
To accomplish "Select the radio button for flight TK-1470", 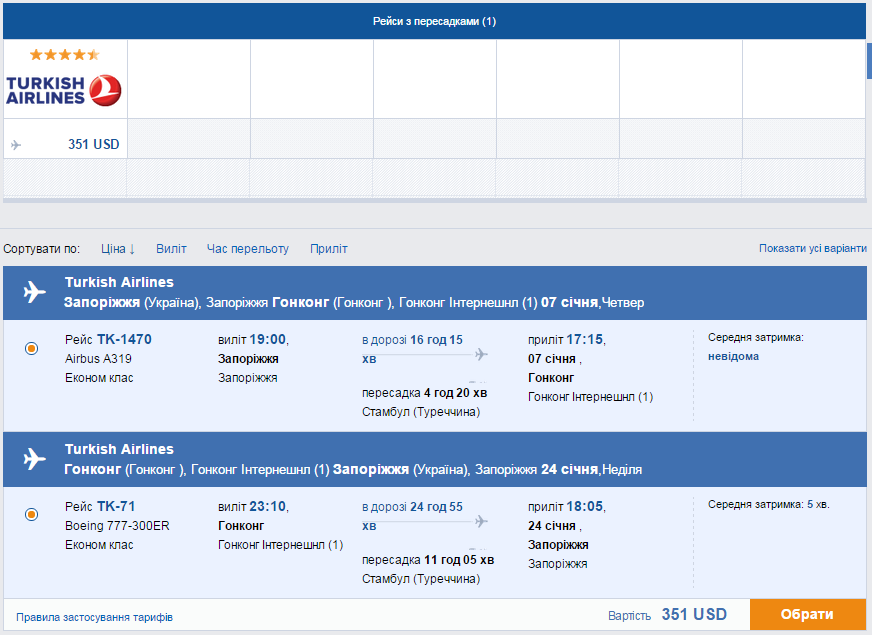I will (x=32, y=349).
